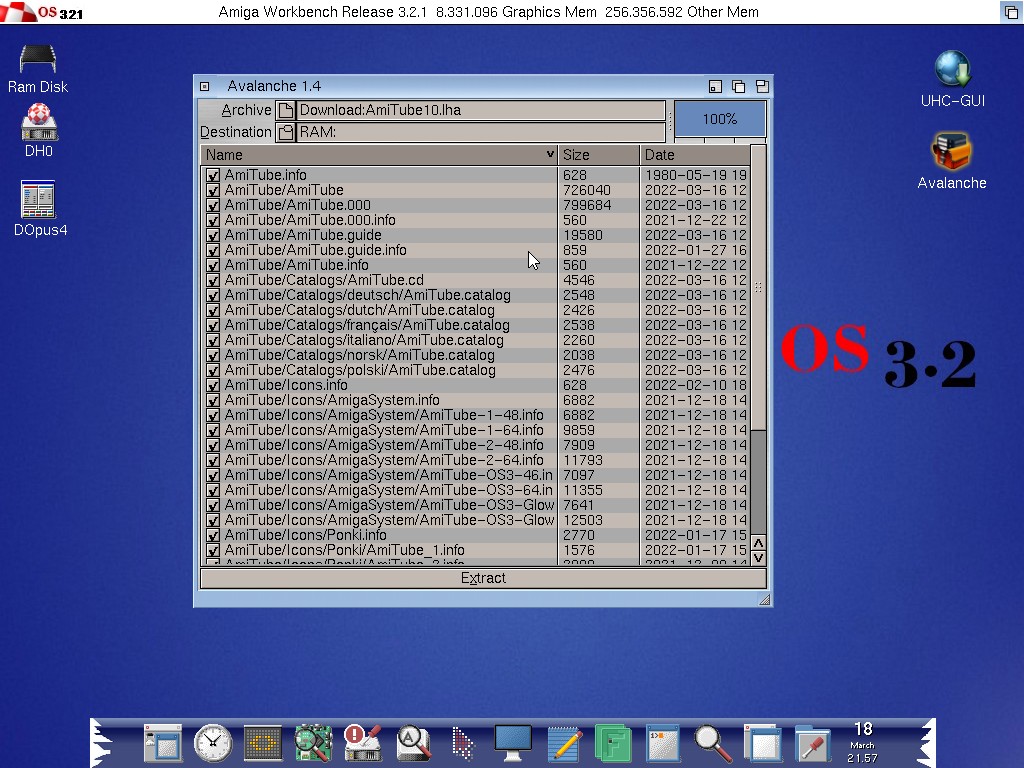Toggle checkbox for AmiTube/Icons.info
The height and width of the screenshot is (768, 1024).
click(x=213, y=386)
